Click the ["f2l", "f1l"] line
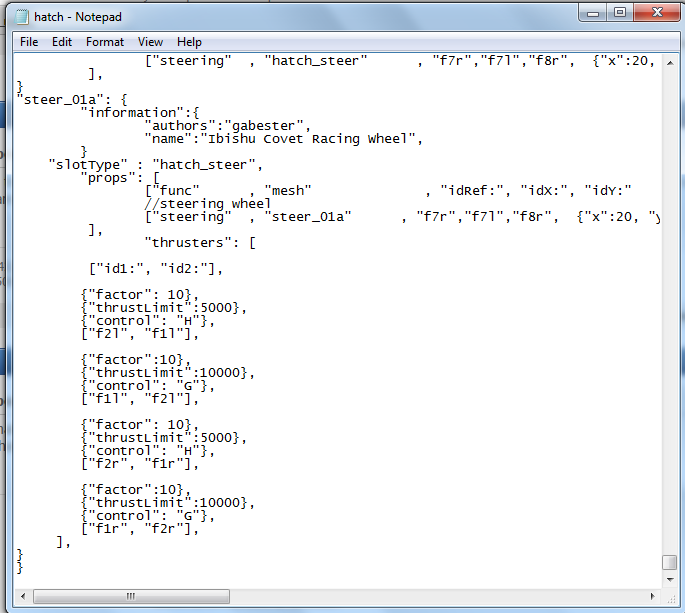 tap(140, 334)
